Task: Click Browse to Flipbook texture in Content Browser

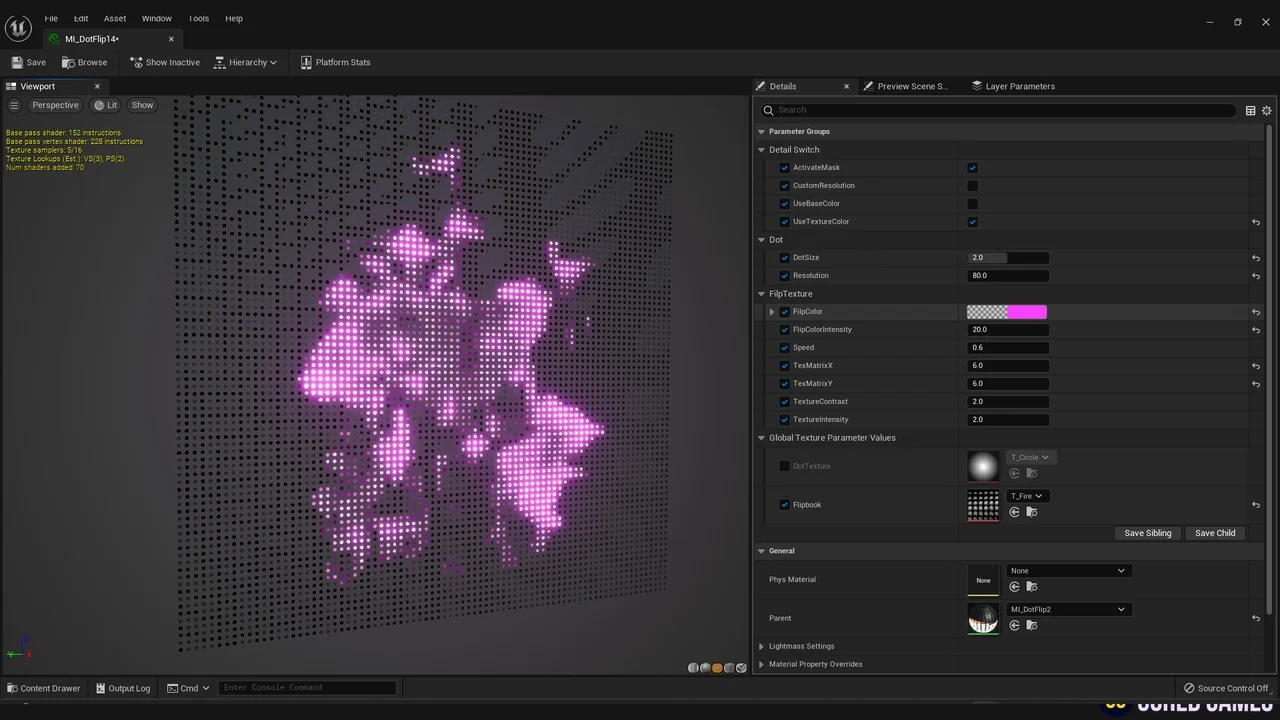Action: (x=1031, y=512)
